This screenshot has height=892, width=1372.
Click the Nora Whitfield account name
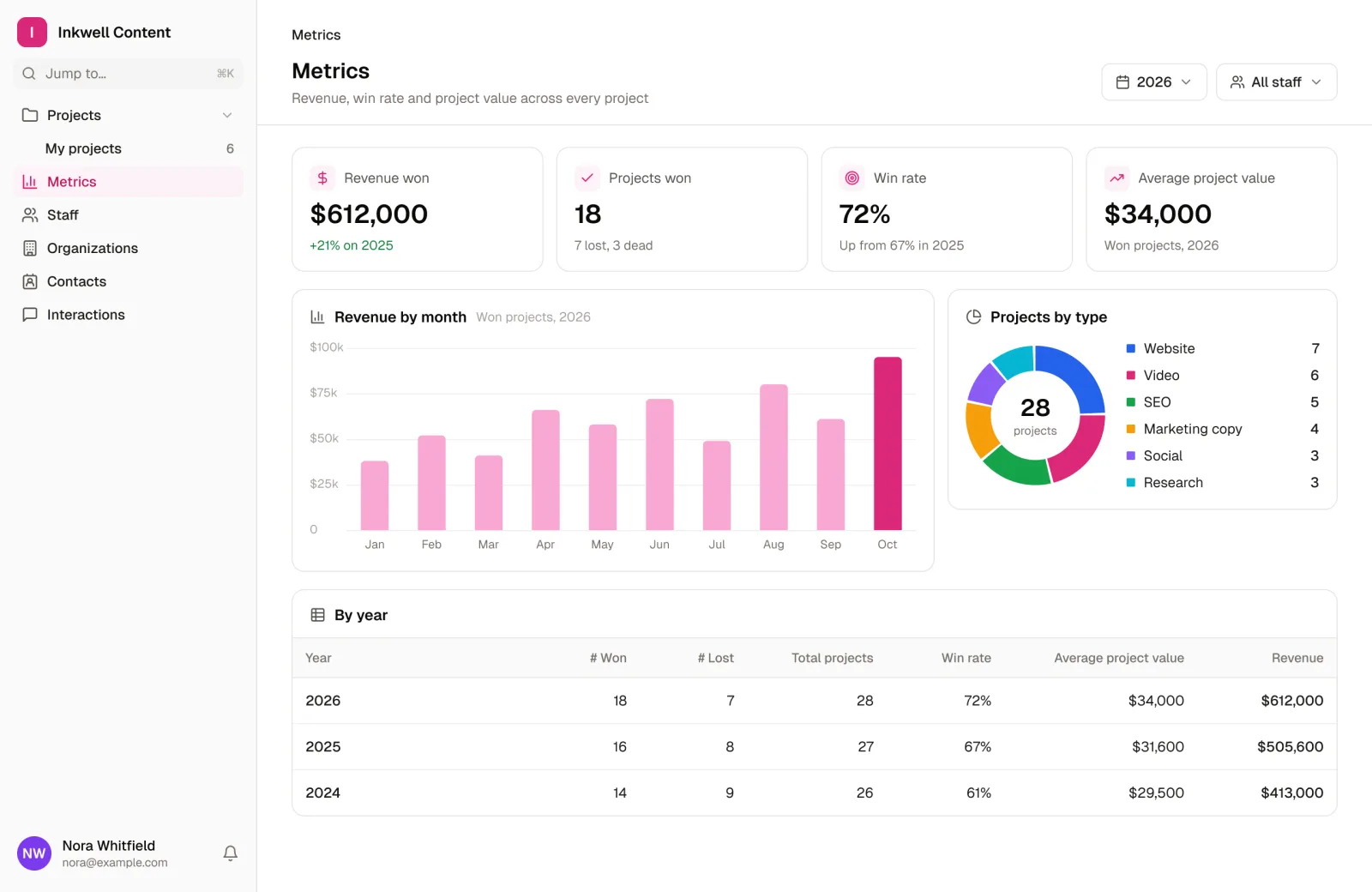109,846
